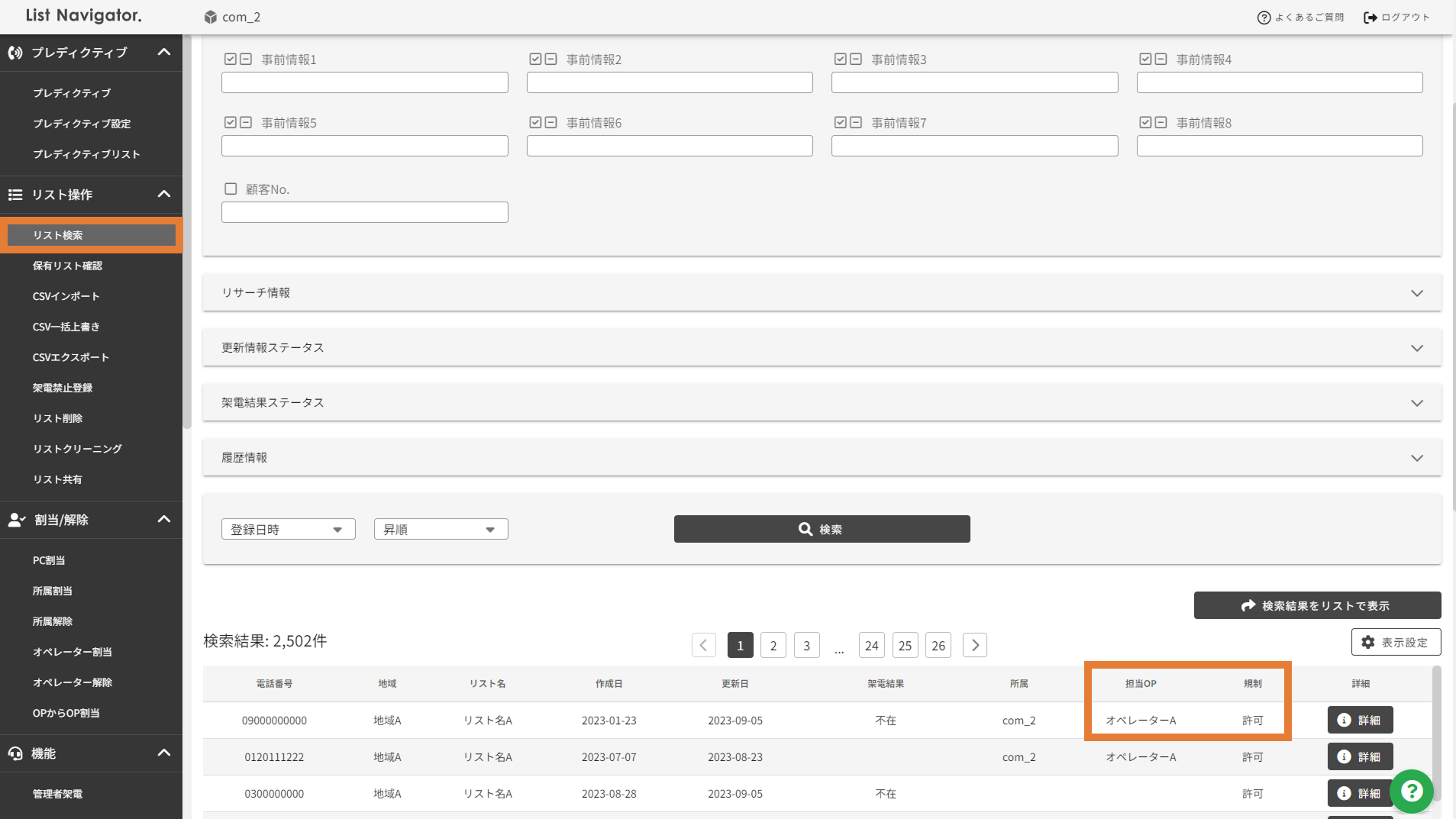The image size is (1456, 819).
Task: Click the com_2 cube icon
Action: pos(211,17)
